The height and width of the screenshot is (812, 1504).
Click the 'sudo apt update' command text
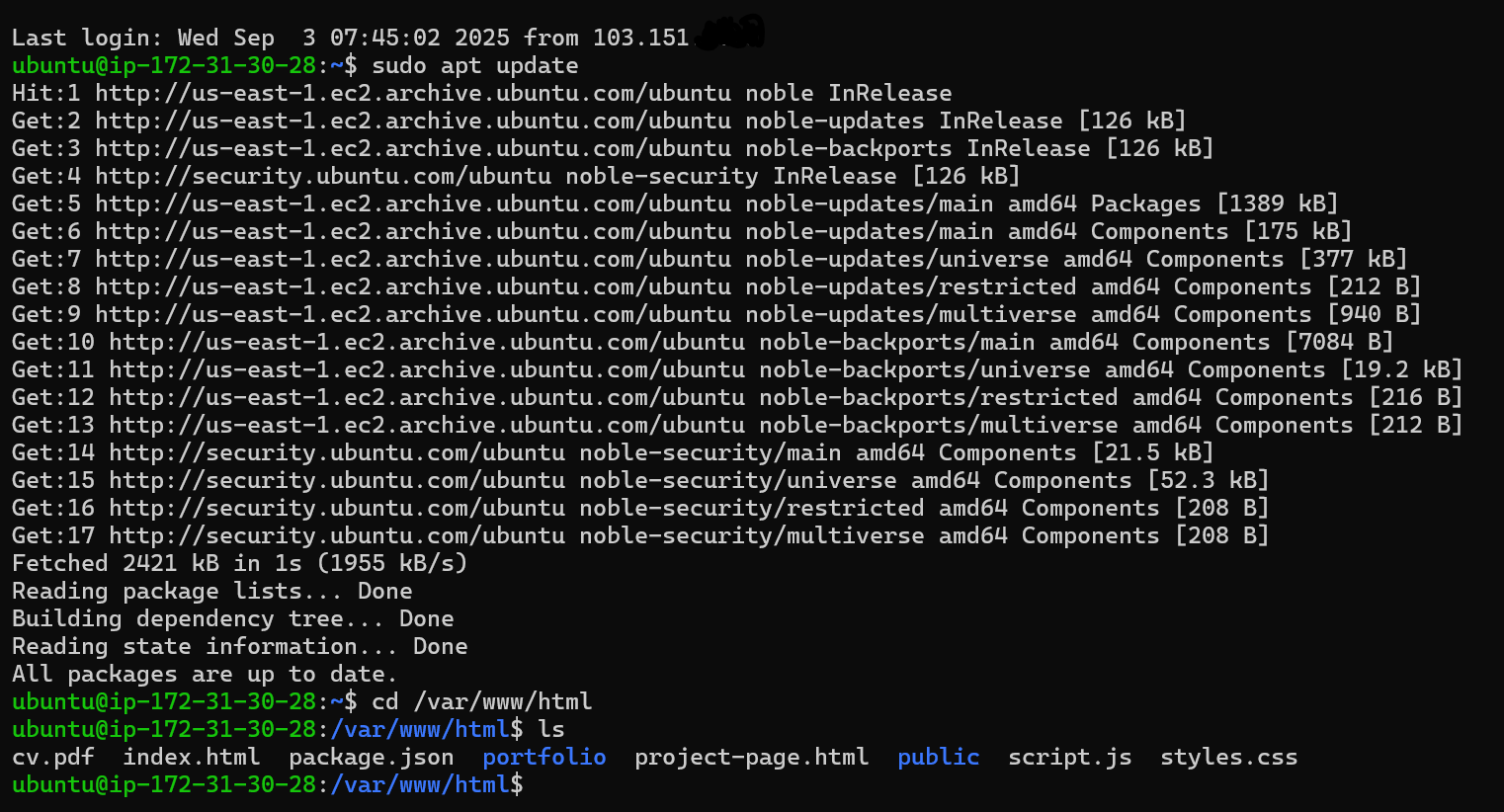(x=475, y=66)
